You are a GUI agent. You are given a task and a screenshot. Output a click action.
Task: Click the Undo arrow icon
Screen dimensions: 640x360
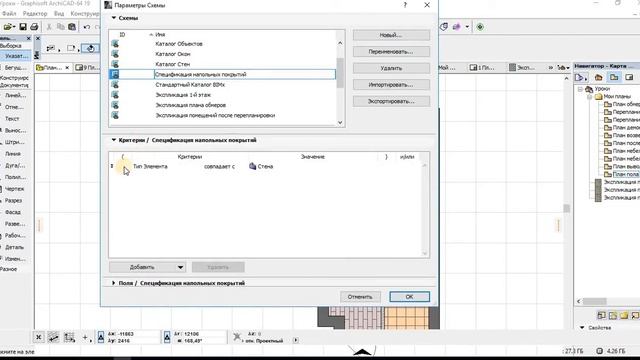pyautogui.click(x=87, y=27)
